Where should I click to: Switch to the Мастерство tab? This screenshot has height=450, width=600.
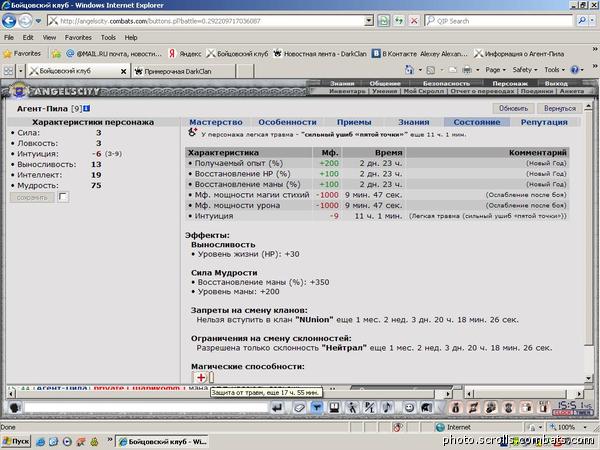click(216, 122)
